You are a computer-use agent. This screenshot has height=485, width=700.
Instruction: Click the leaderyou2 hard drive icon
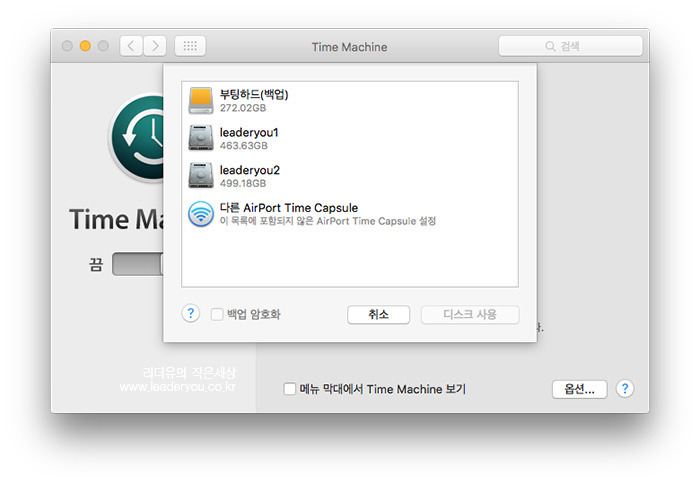tap(200, 175)
